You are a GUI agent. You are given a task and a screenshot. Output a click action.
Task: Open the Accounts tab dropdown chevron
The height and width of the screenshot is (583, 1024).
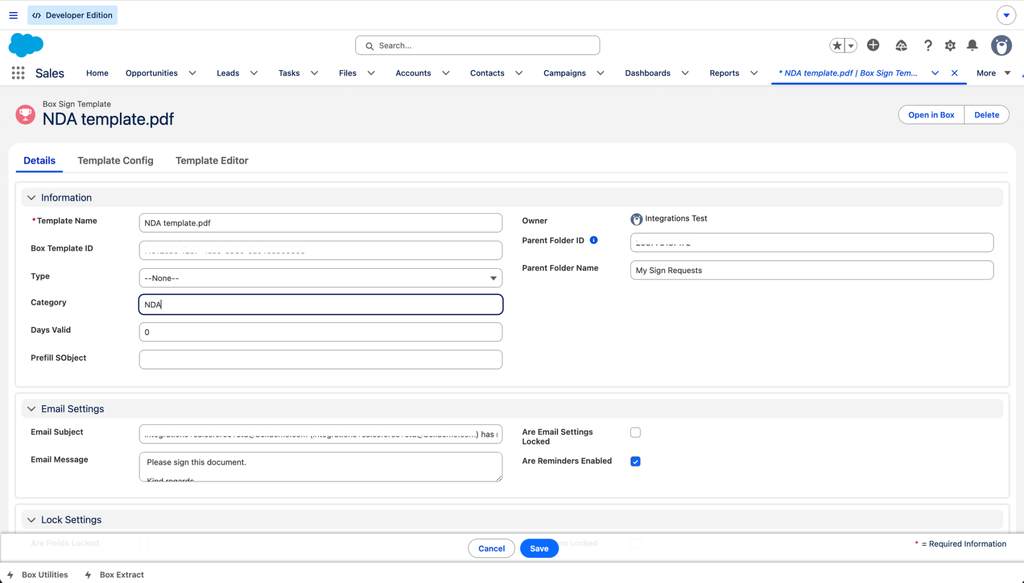tap(445, 73)
